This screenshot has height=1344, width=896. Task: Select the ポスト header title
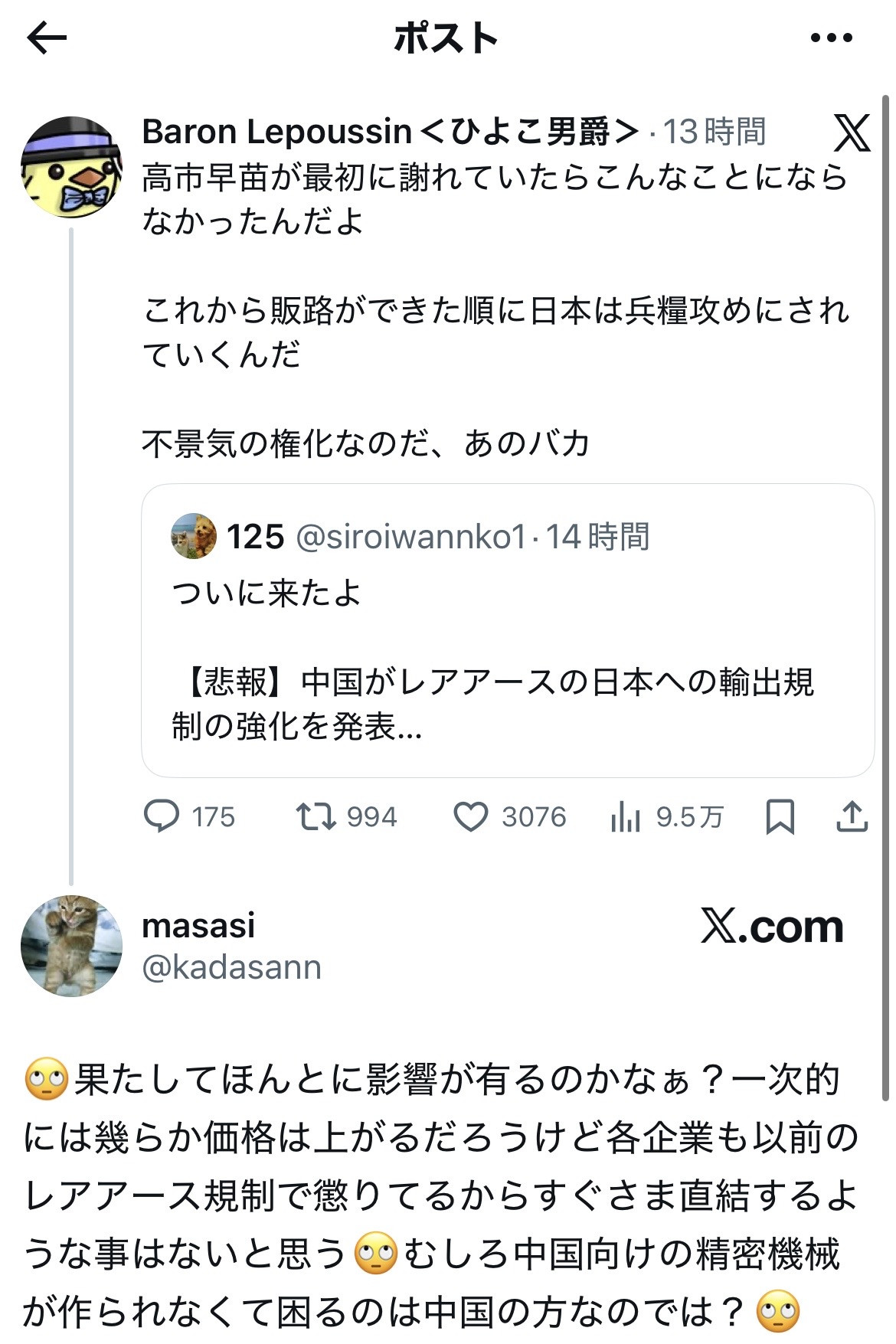pyautogui.click(x=446, y=38)
